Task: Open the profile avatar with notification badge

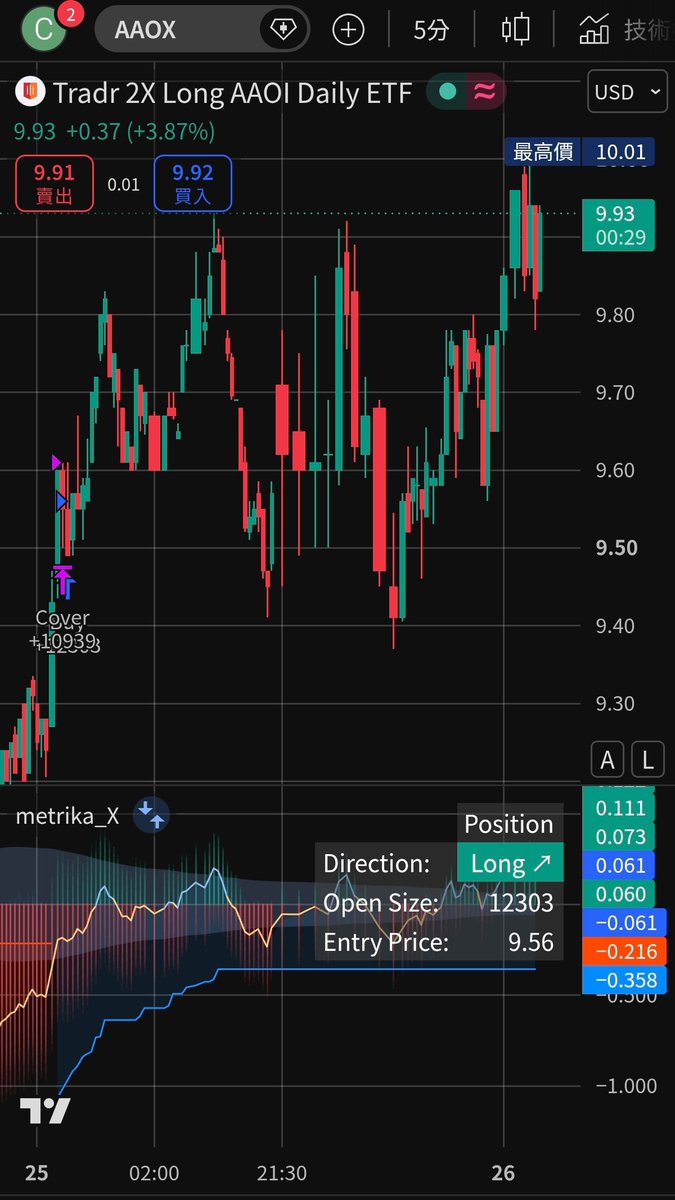Action: tap(43, 27)
